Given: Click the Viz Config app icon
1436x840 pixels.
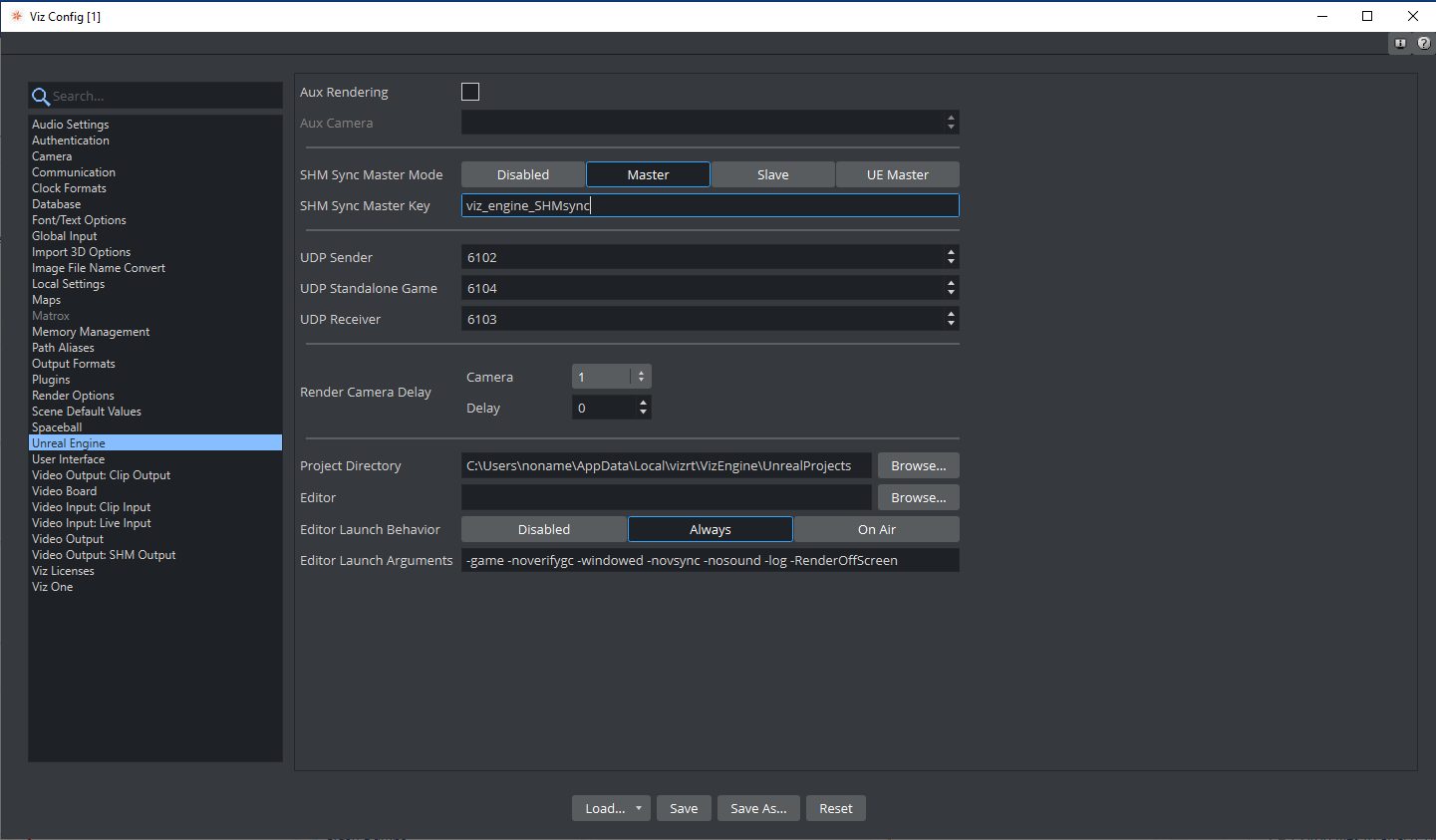Looking at the screenshot, I should pyautogui.click(x=16, y=16).
